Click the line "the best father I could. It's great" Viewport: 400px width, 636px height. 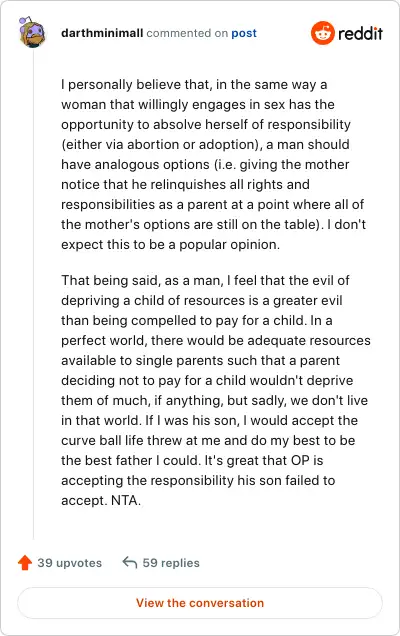[x=192, y=460]
